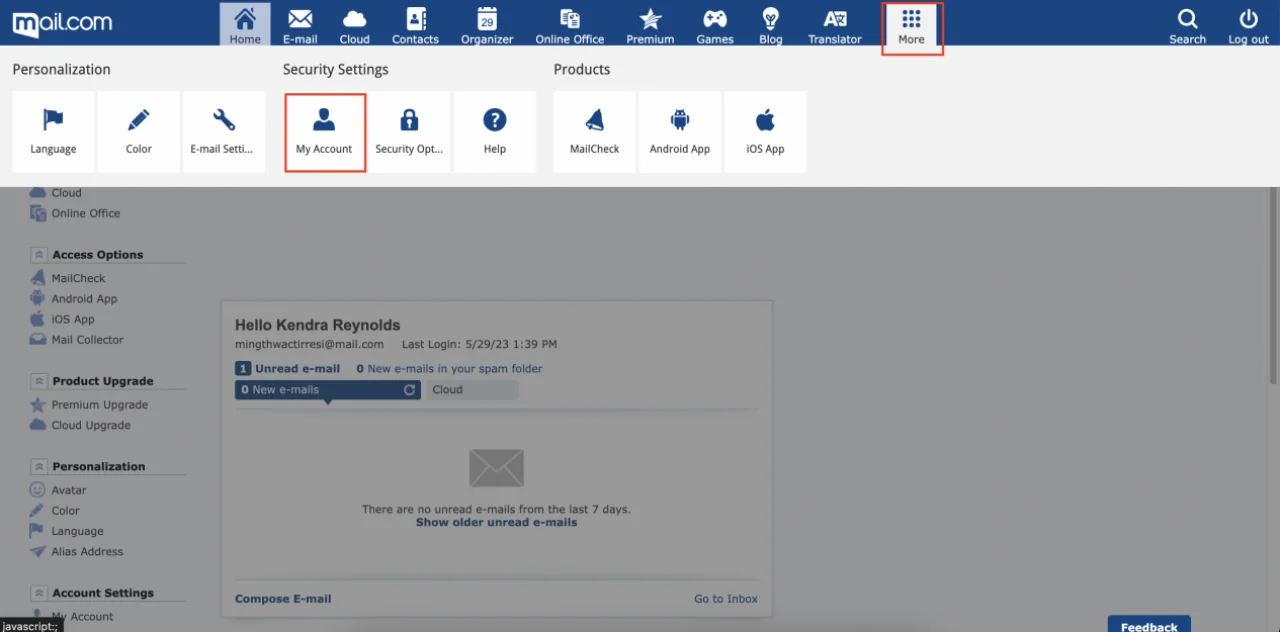Collapse the Access Options section
Viewport: 1280px width, 632px height.
tap(38, 255)
